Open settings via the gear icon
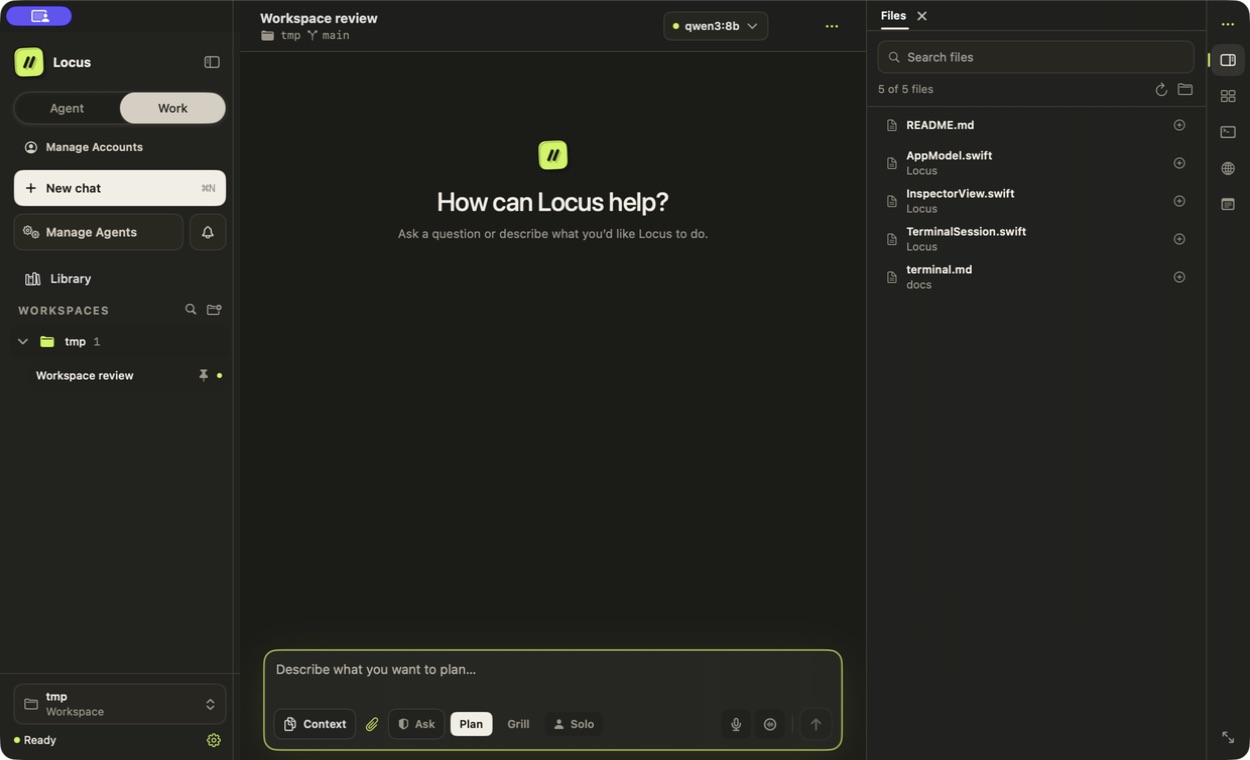Screen dimensions: 1250x760 pos(213,740)
